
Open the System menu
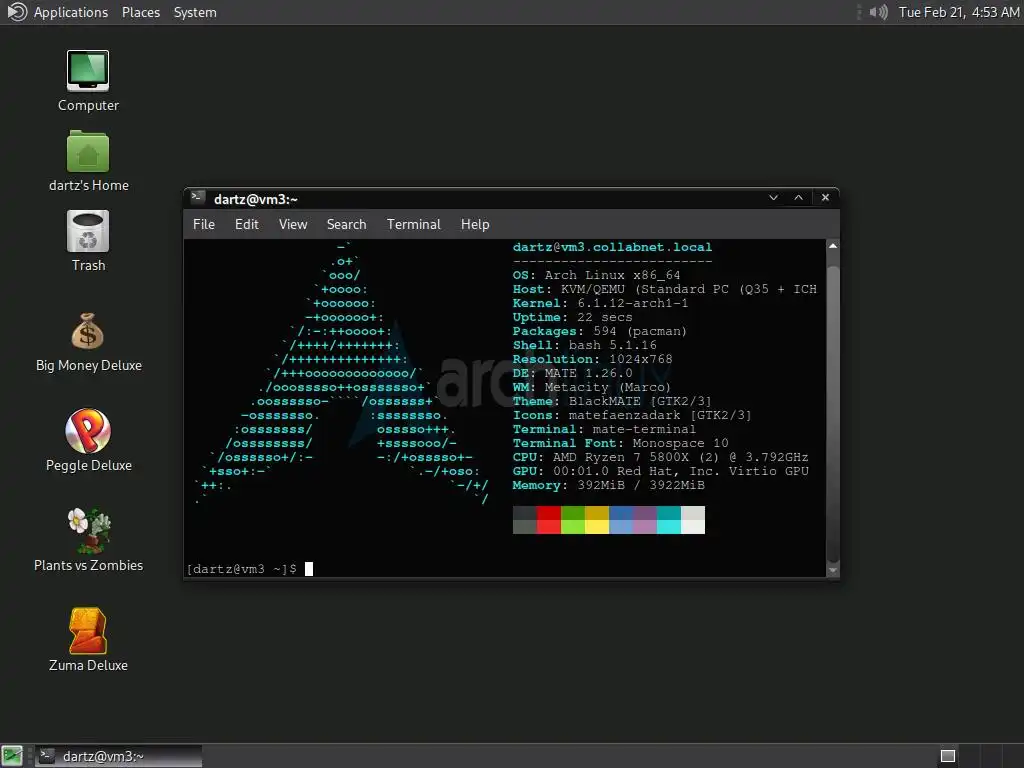[195, 12]
